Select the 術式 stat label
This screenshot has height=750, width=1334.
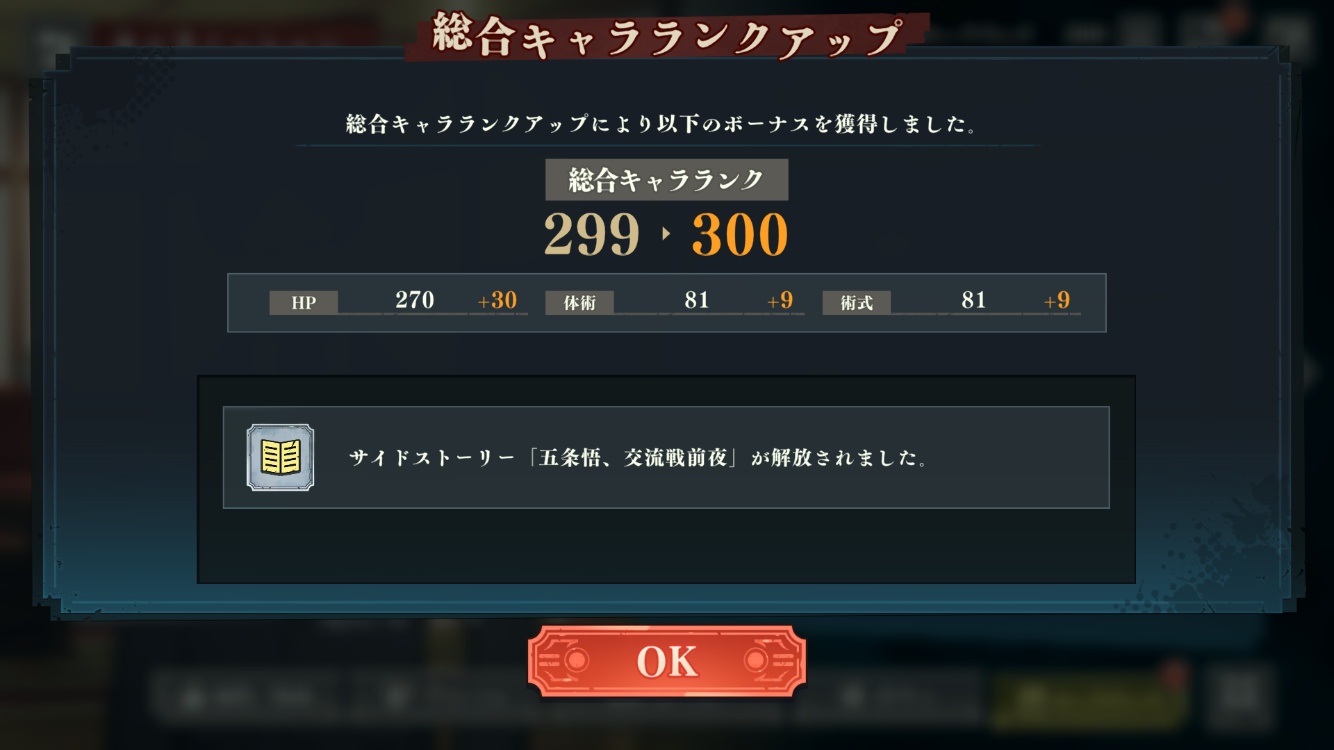tap(857, 303)
